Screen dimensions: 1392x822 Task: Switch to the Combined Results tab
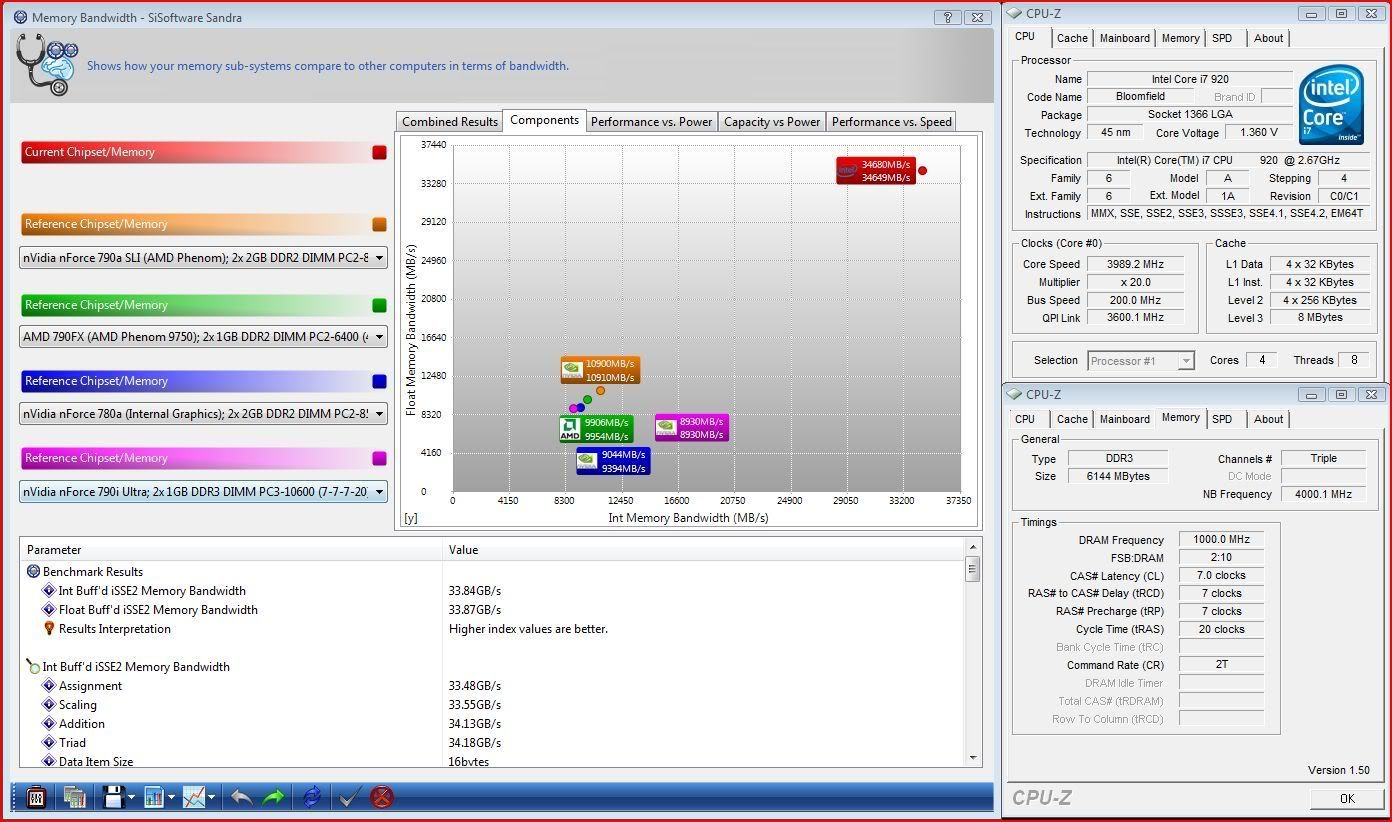tap(450, 121)
